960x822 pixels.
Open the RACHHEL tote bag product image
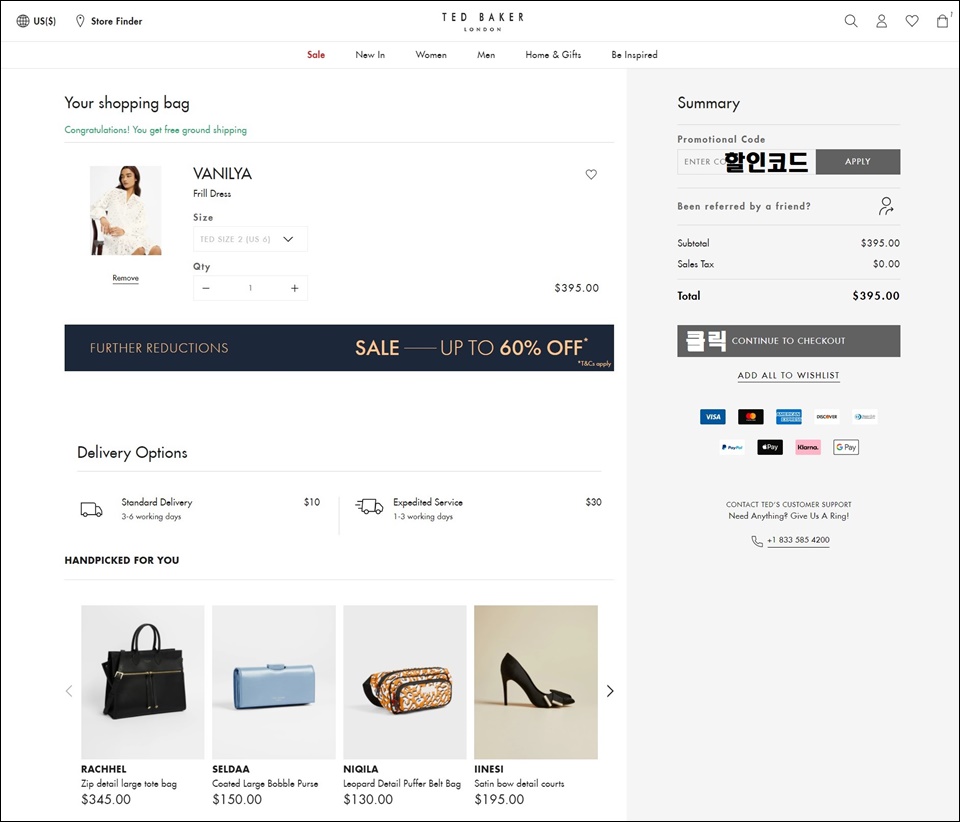click(x=143, y=682)
